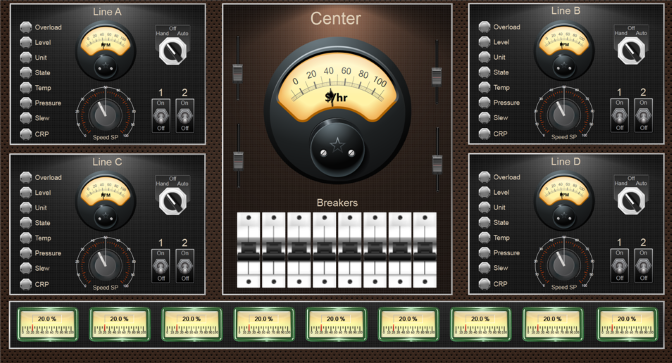Click the Line B RPM meter
672x363 pixels.
pyautogui.click(x=564, y=51)
